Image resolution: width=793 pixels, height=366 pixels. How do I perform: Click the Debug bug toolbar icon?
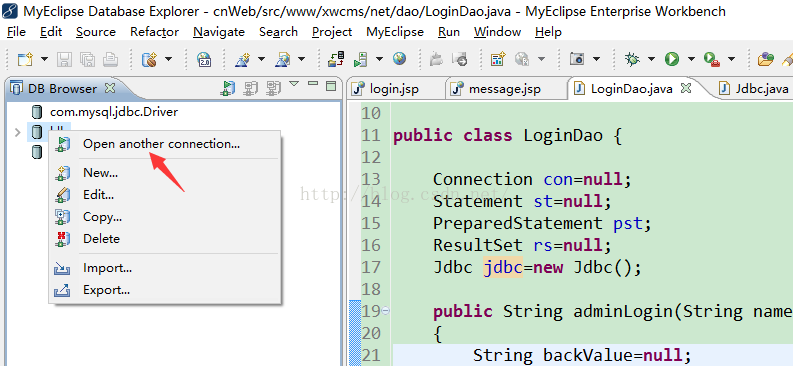pyautogui.click(x=632, y=59)
